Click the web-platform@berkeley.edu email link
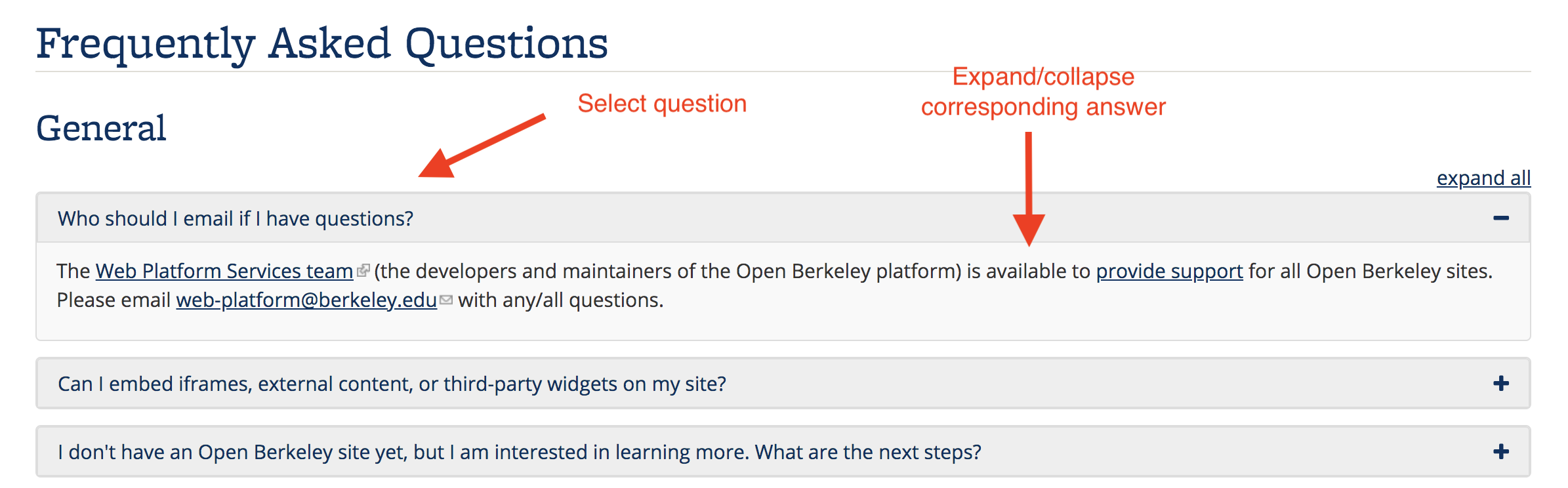 [x=306, y=300]
